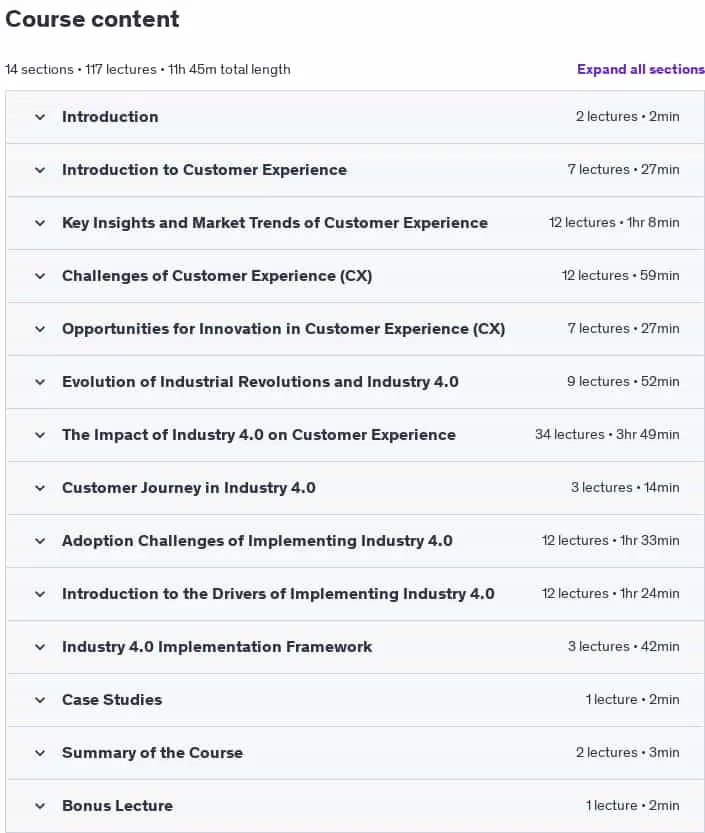Viewport: 705px width, 833px height.
Task: Expand the Introduction section chevron
Action: 40,117
